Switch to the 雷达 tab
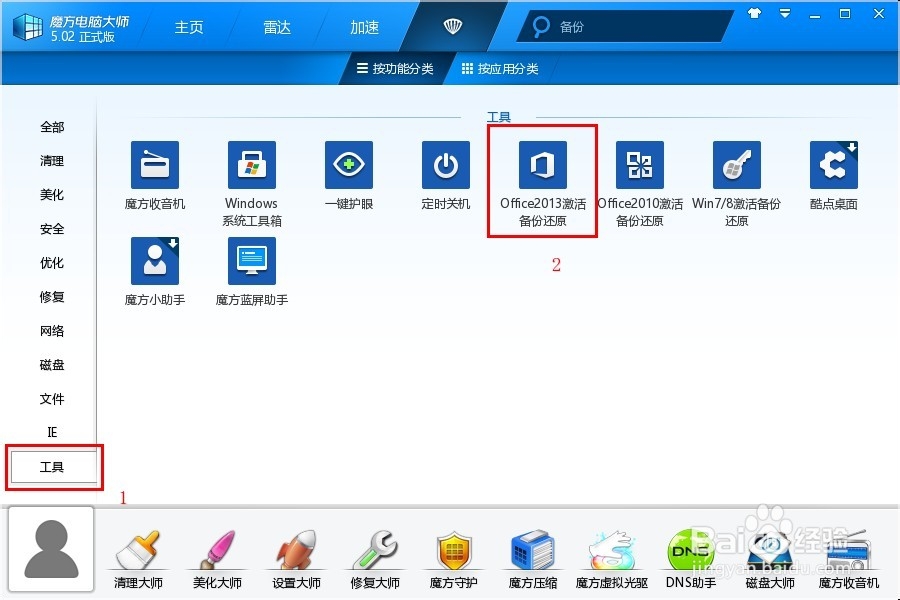900x600 pixels. pos(277,27)
